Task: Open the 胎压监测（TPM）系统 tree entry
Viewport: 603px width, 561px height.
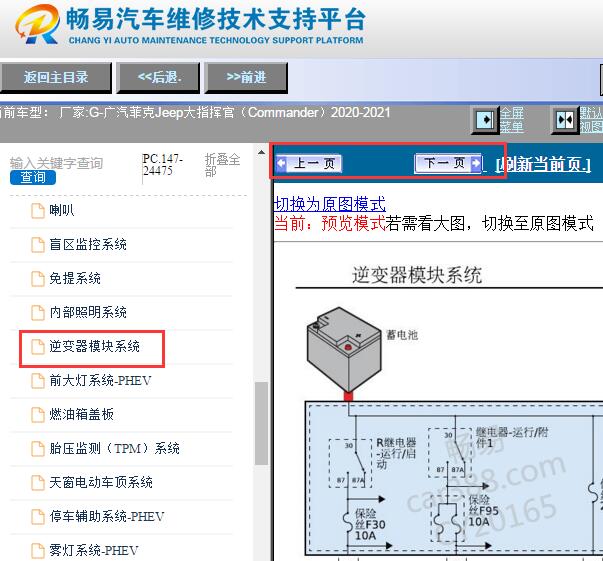Action: [115, 448]
